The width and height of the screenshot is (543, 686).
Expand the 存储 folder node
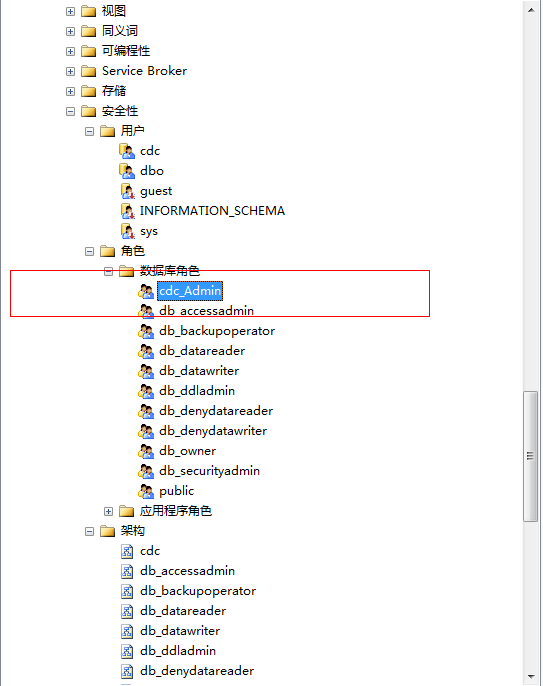point(70,91)
